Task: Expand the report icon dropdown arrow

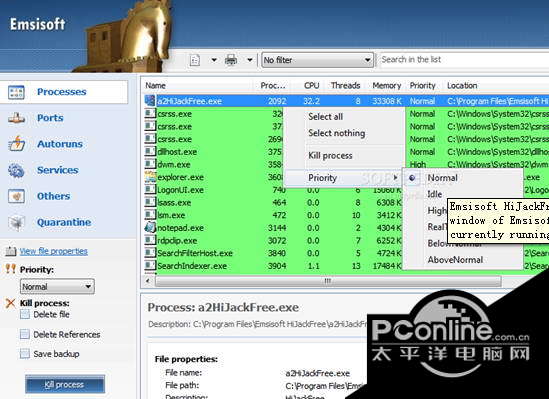Action: pyautogui.click(x=214, y=60)
